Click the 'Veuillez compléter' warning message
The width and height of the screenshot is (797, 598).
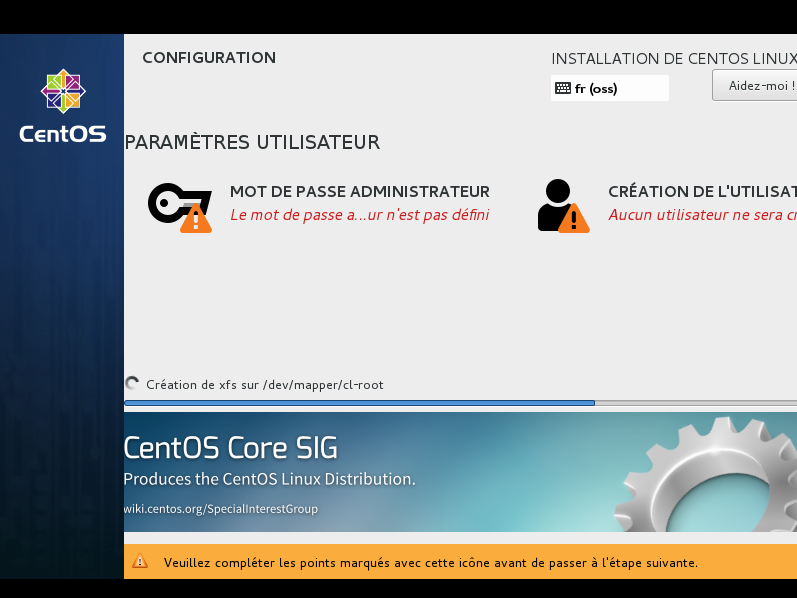point(430,563)
